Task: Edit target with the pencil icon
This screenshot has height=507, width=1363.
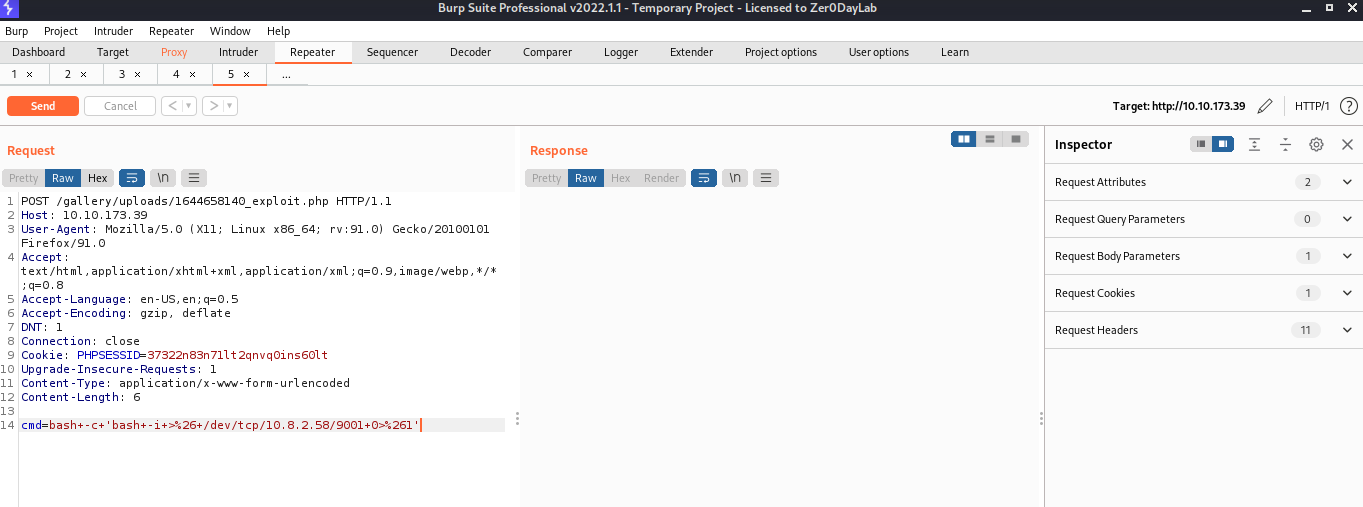Action: (1265, 106)
